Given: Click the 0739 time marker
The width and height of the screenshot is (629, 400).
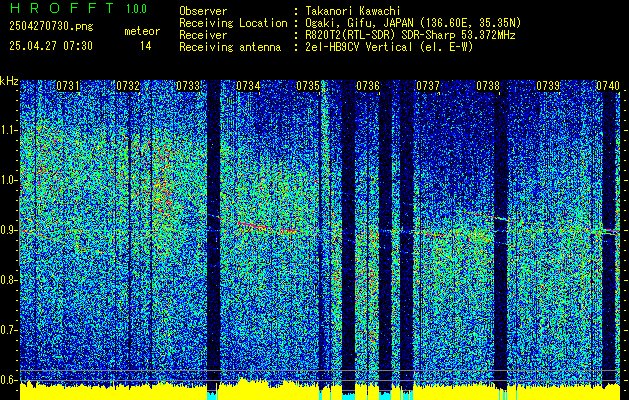Looking at the screenshot, I should [x=548, y=86].
